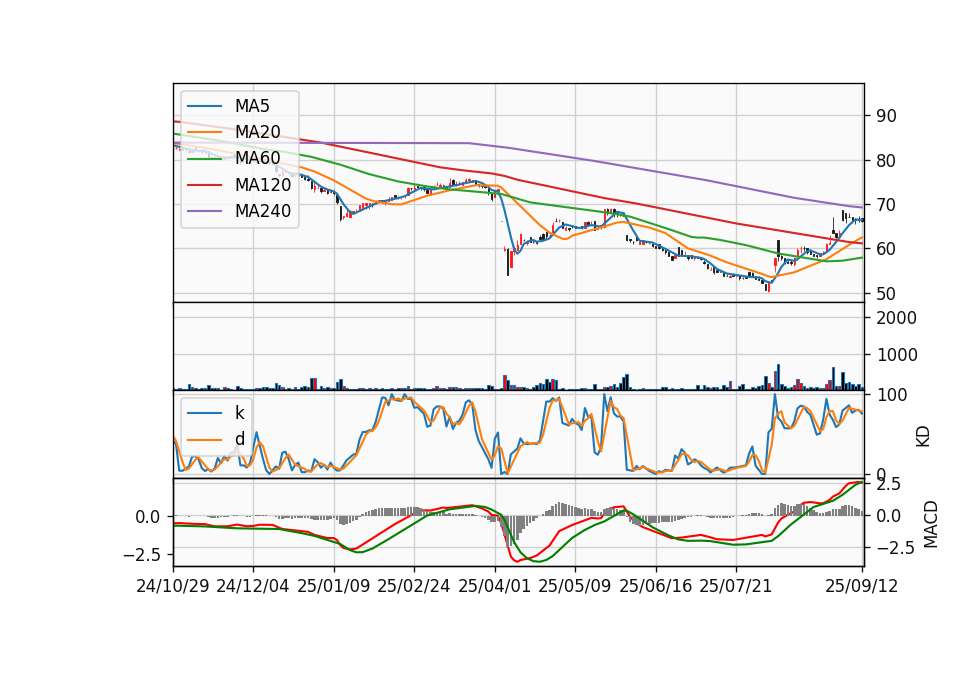This screenshot has width=960, height=690.
Task: Click the green MA60 legend line sample
Action: tap(204, 159)
